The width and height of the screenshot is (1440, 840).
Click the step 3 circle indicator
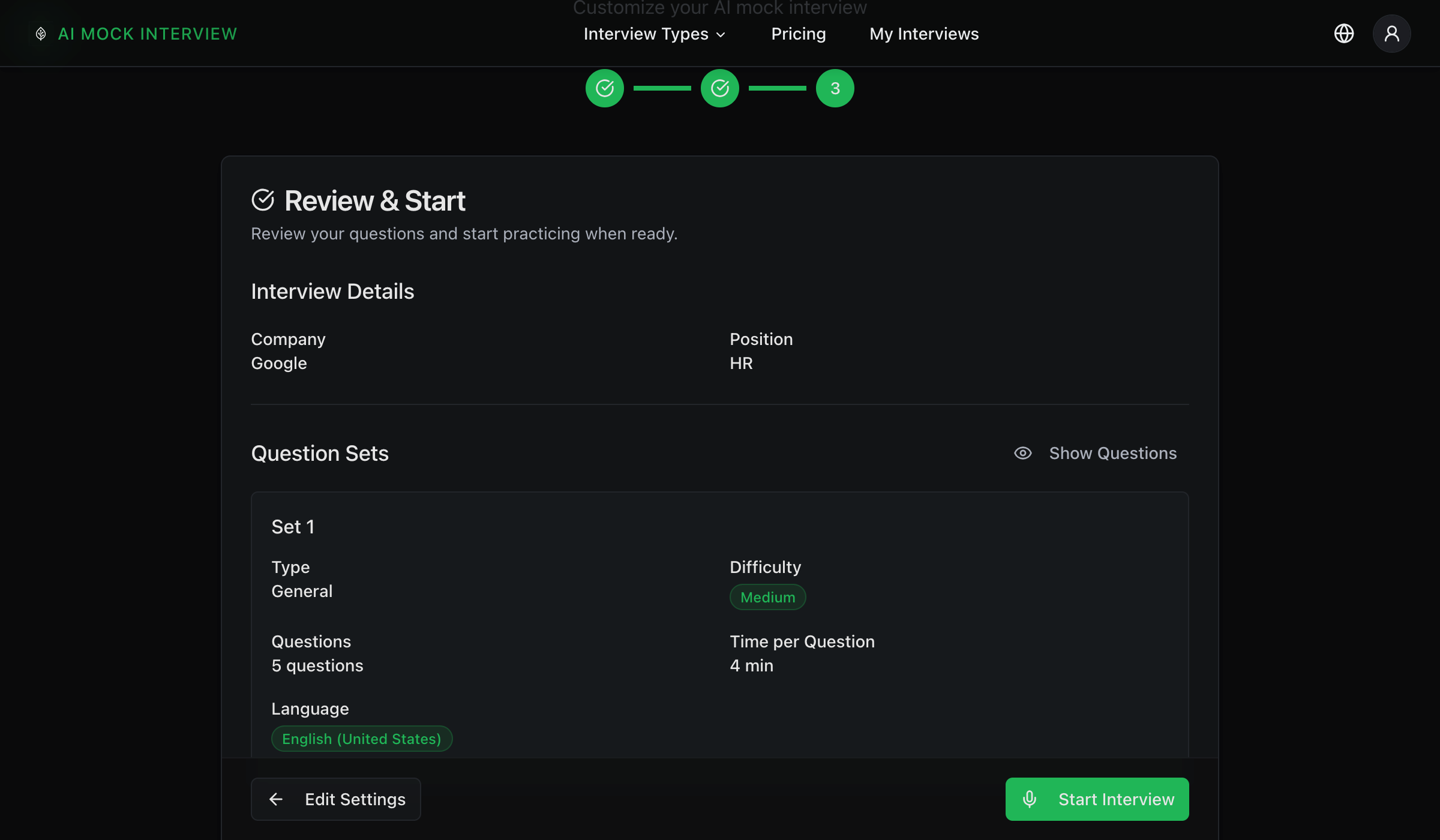tap(835, 88)
